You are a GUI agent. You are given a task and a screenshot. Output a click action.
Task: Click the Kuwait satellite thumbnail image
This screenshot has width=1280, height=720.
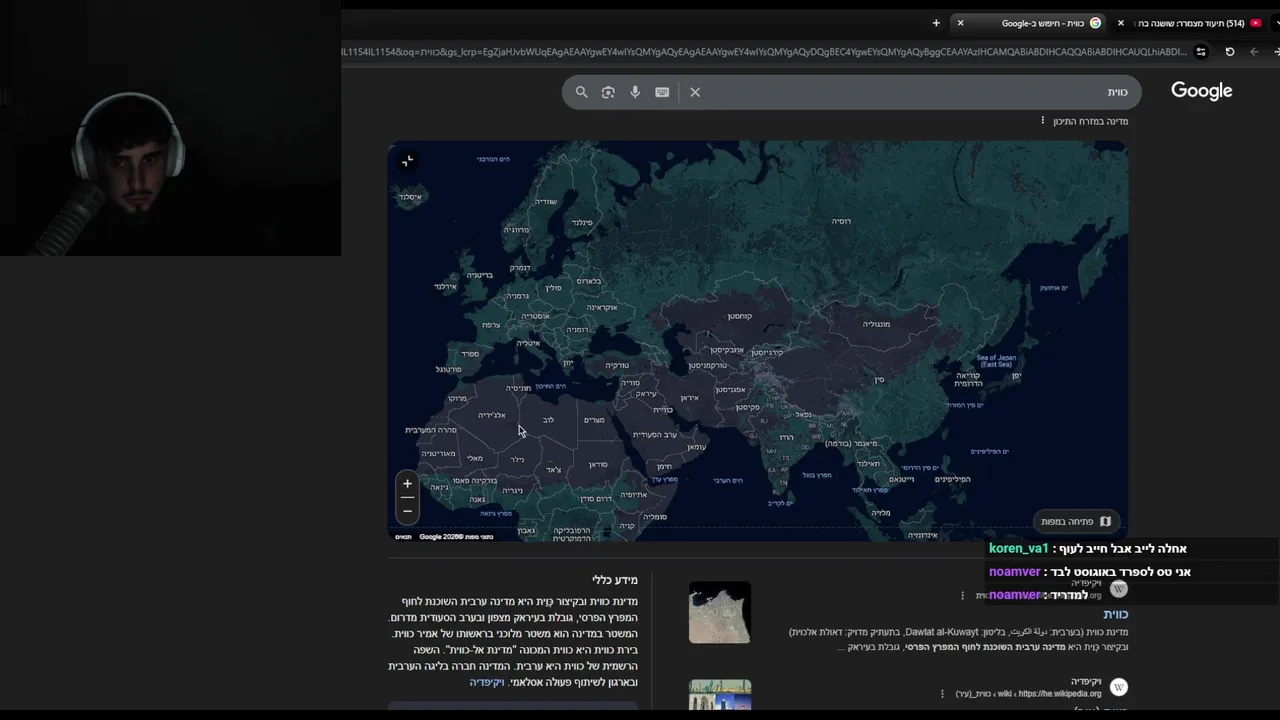[720, 612]
